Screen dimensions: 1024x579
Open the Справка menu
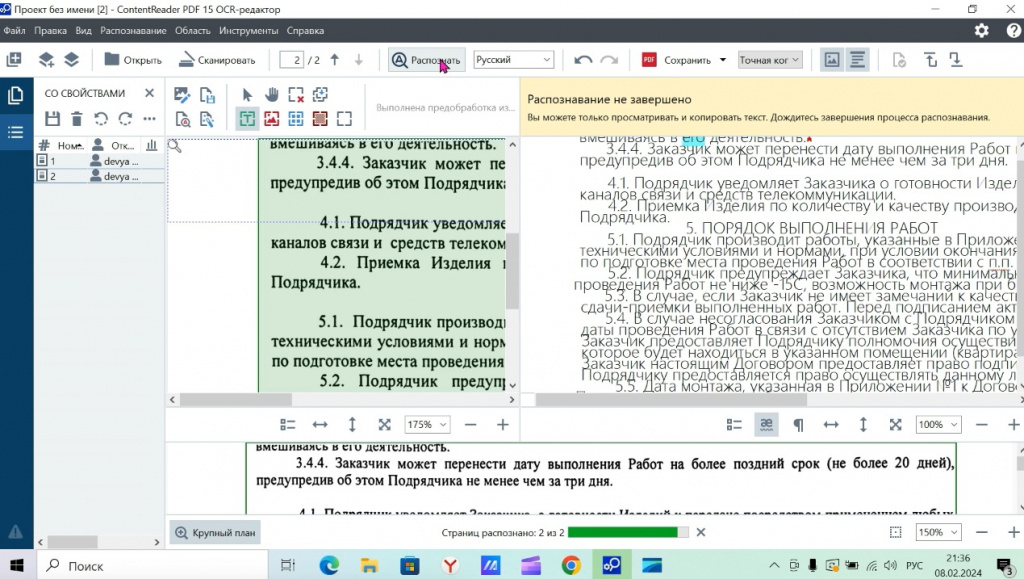(305, 31)
